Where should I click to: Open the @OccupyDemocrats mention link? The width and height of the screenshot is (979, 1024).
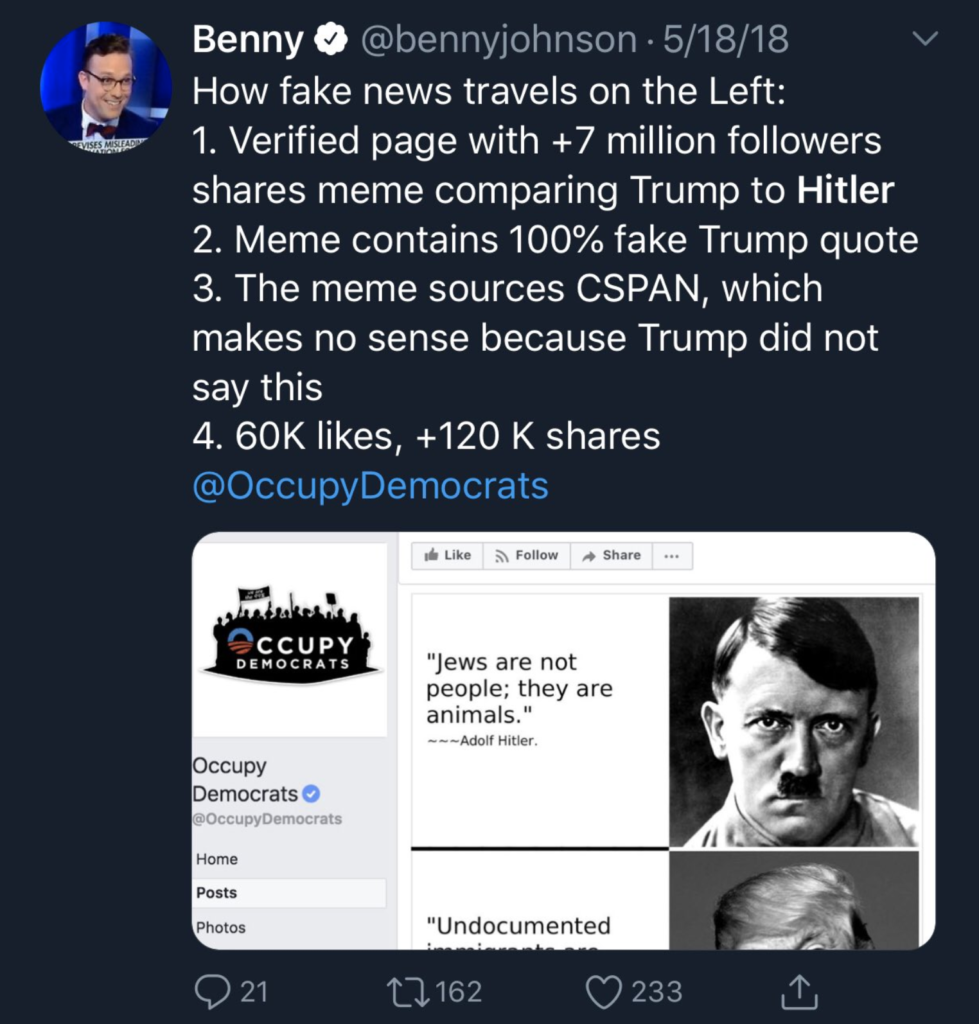[368, 487]
